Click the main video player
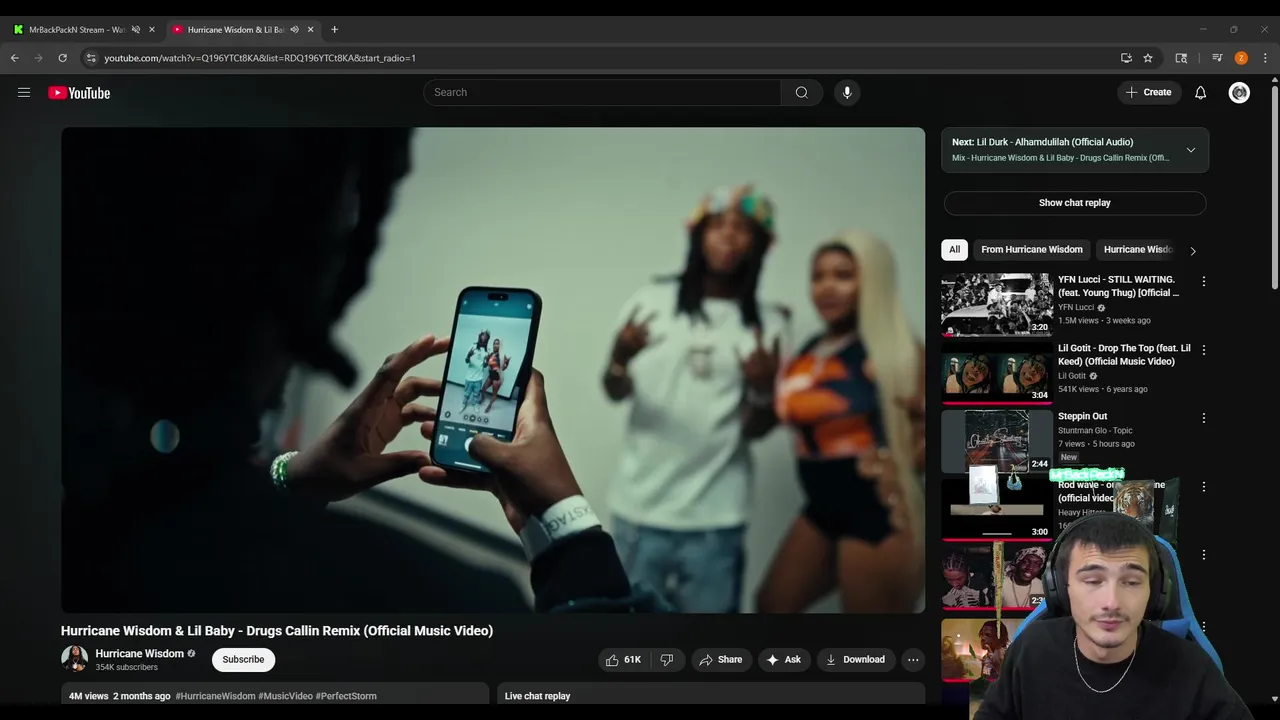This screenshot has height=720, width=1280. [493, 370]
